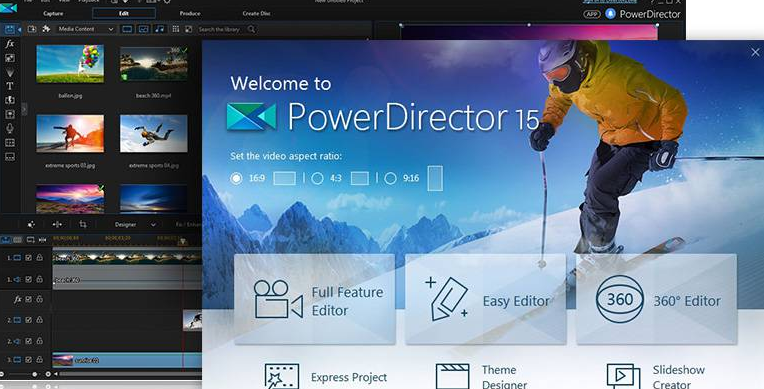The image size is (764, 389).
Task: Open the Title Room T icon
Action: [9, 86]
